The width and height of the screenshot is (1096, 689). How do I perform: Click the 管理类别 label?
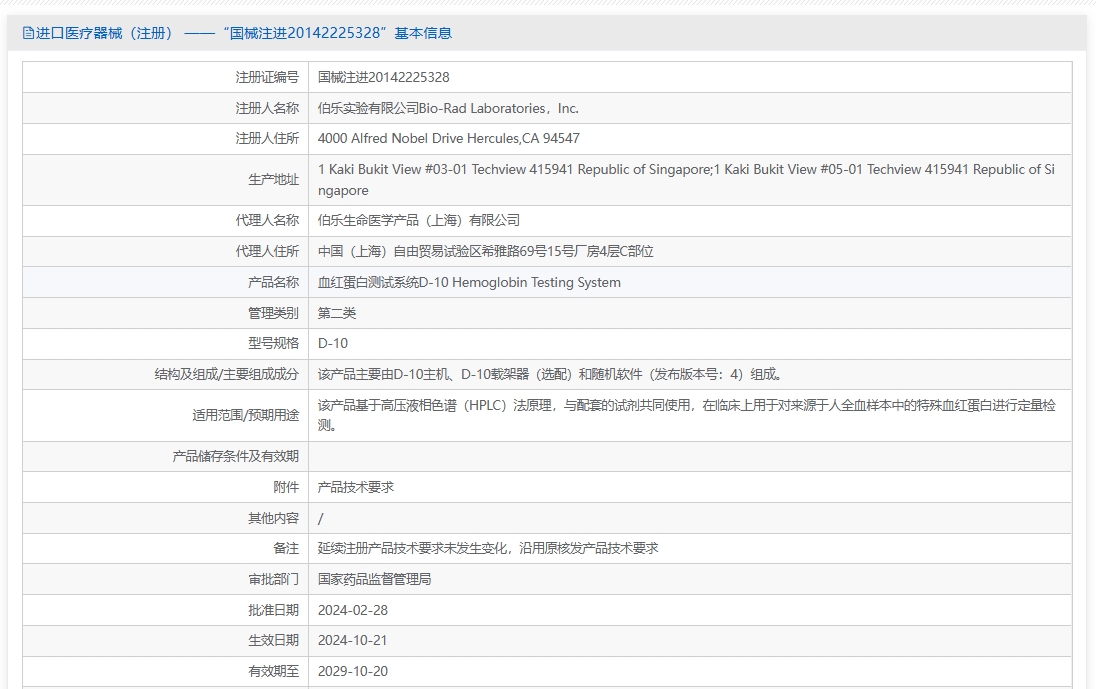(x=273, y=313)
